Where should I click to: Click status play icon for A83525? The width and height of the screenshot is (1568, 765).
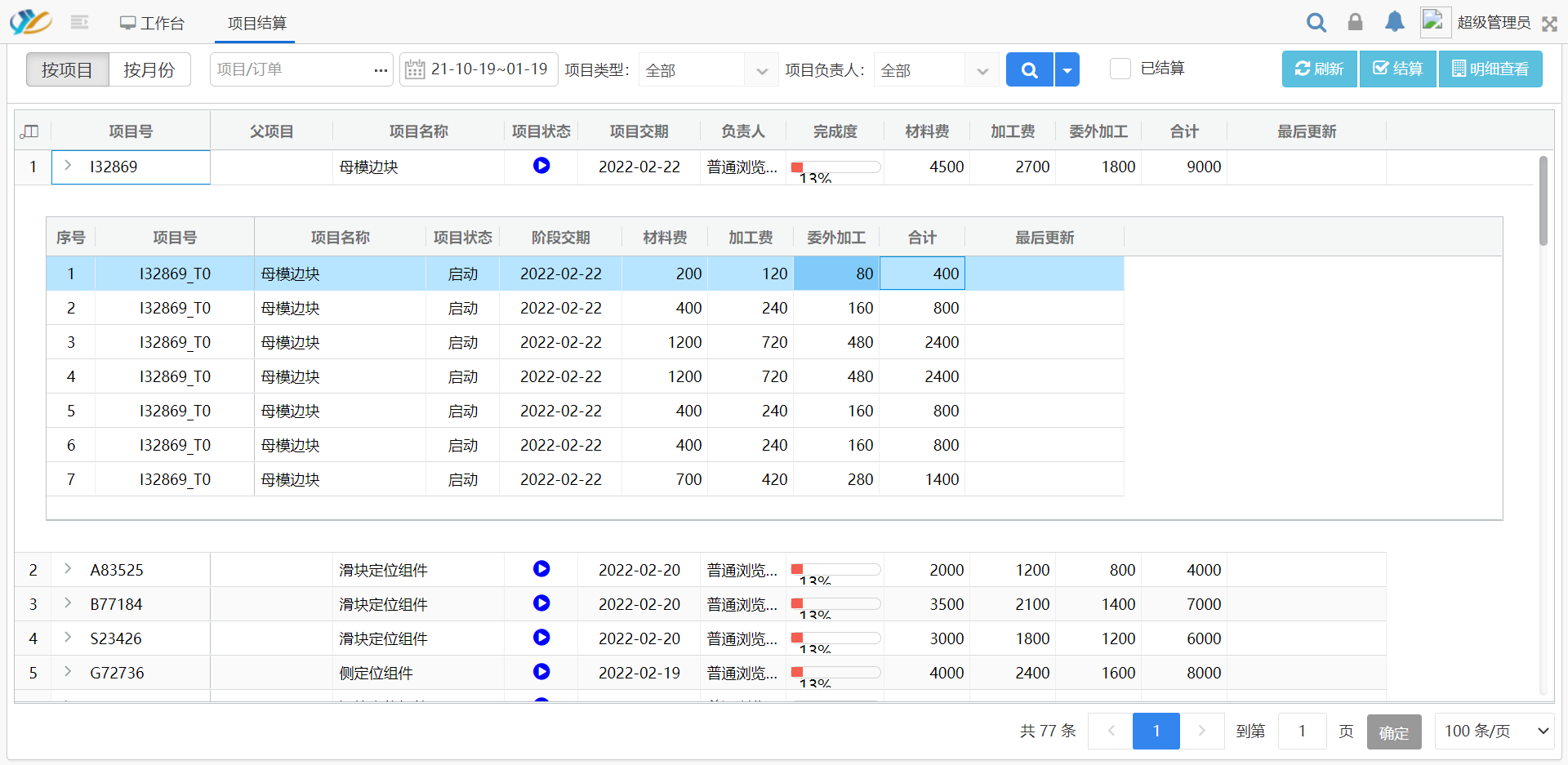pos(541,569)
